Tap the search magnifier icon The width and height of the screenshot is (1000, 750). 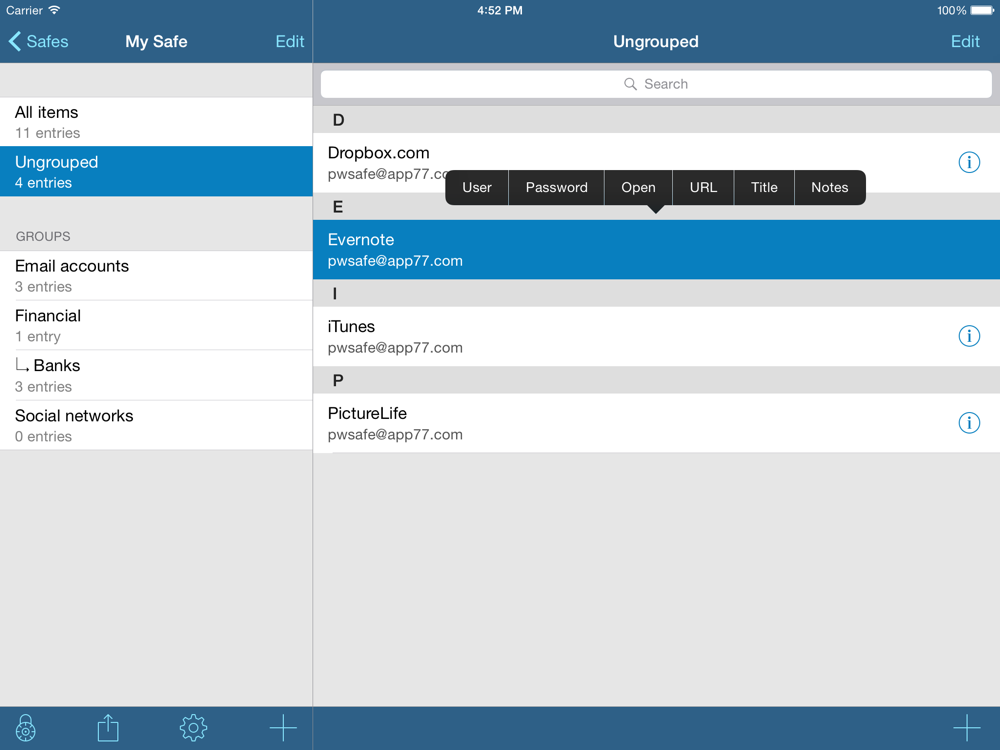coord(630,84)
